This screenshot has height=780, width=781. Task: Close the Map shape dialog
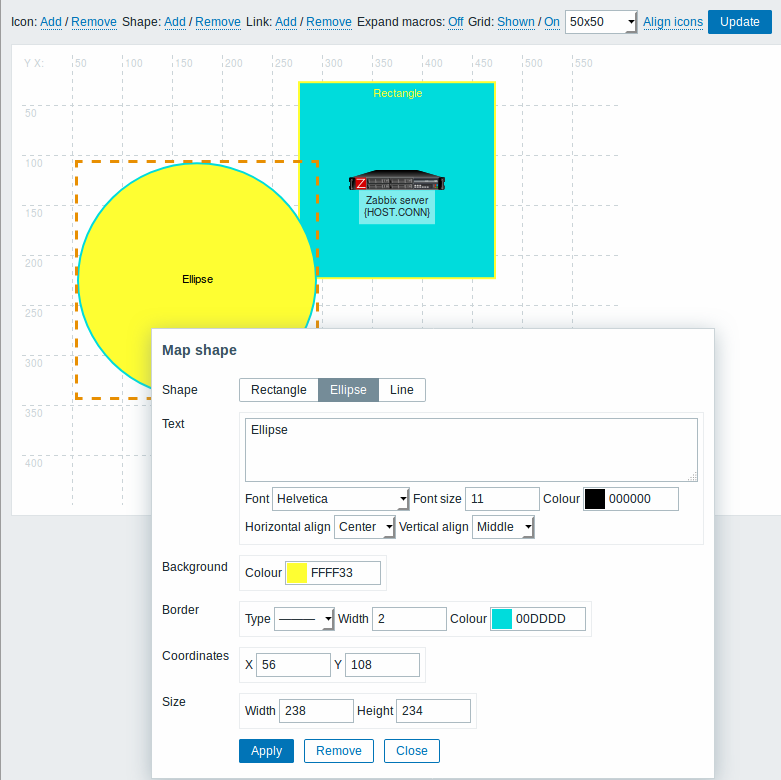[x=412, y=751]
